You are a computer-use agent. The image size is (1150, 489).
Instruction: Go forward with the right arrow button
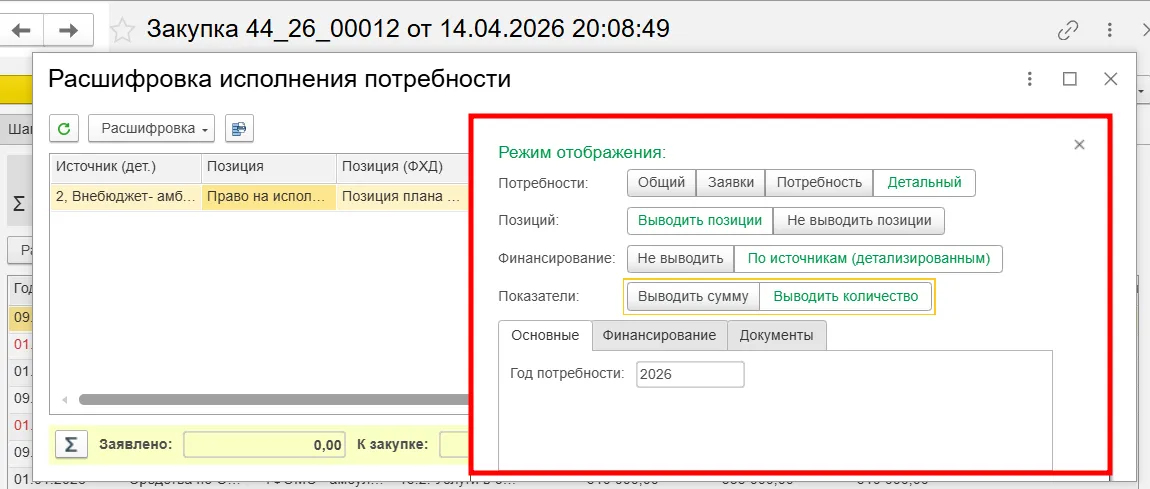pyautogui.click(x=68, y=30)
